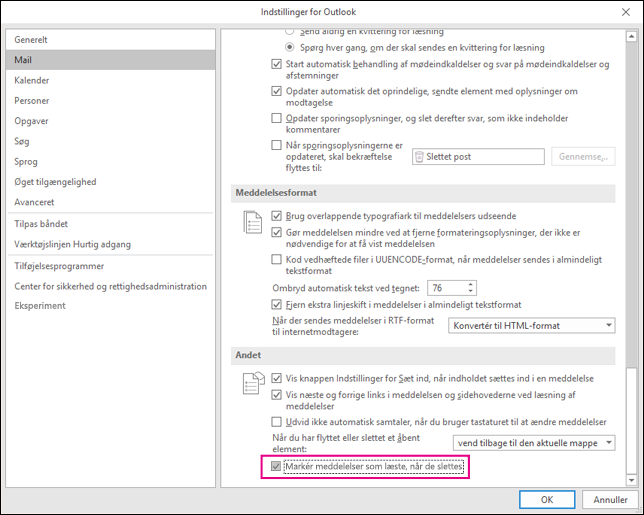Click the Annuller button

(610, 499)
